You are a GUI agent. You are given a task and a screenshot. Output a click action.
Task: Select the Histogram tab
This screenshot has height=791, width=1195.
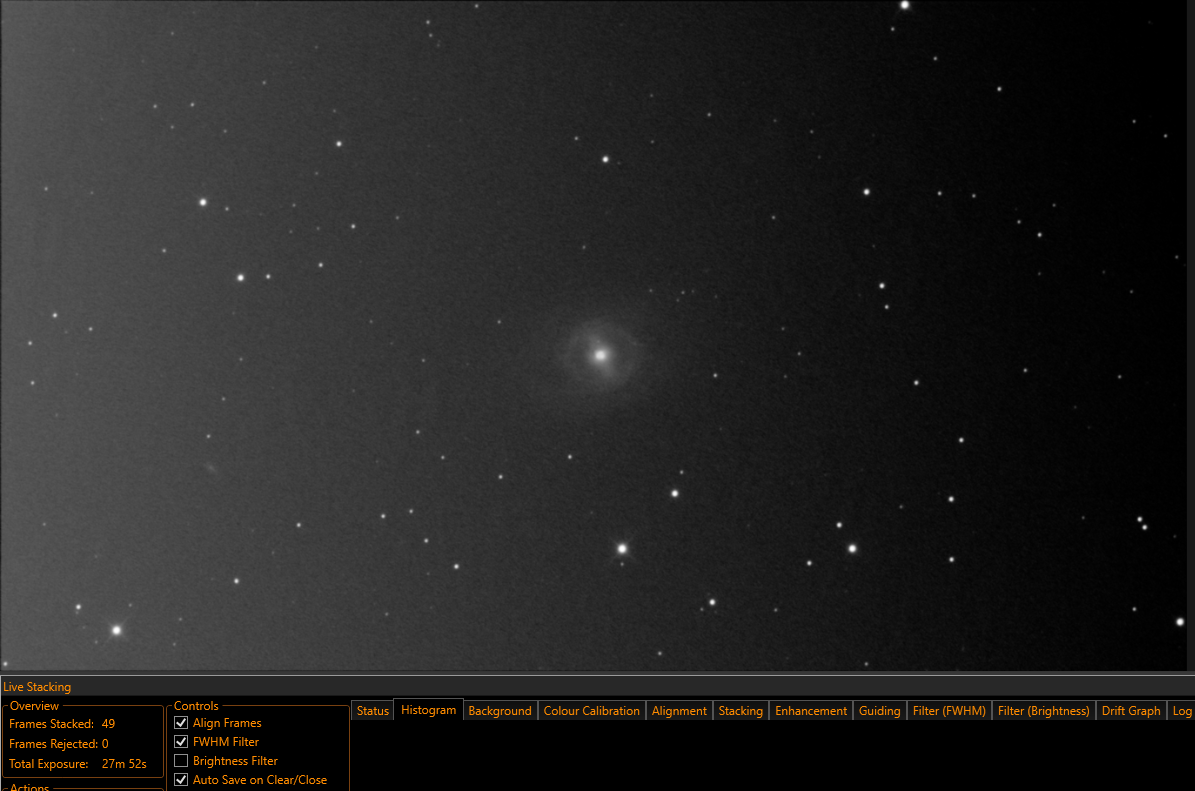tap(428, 709)
